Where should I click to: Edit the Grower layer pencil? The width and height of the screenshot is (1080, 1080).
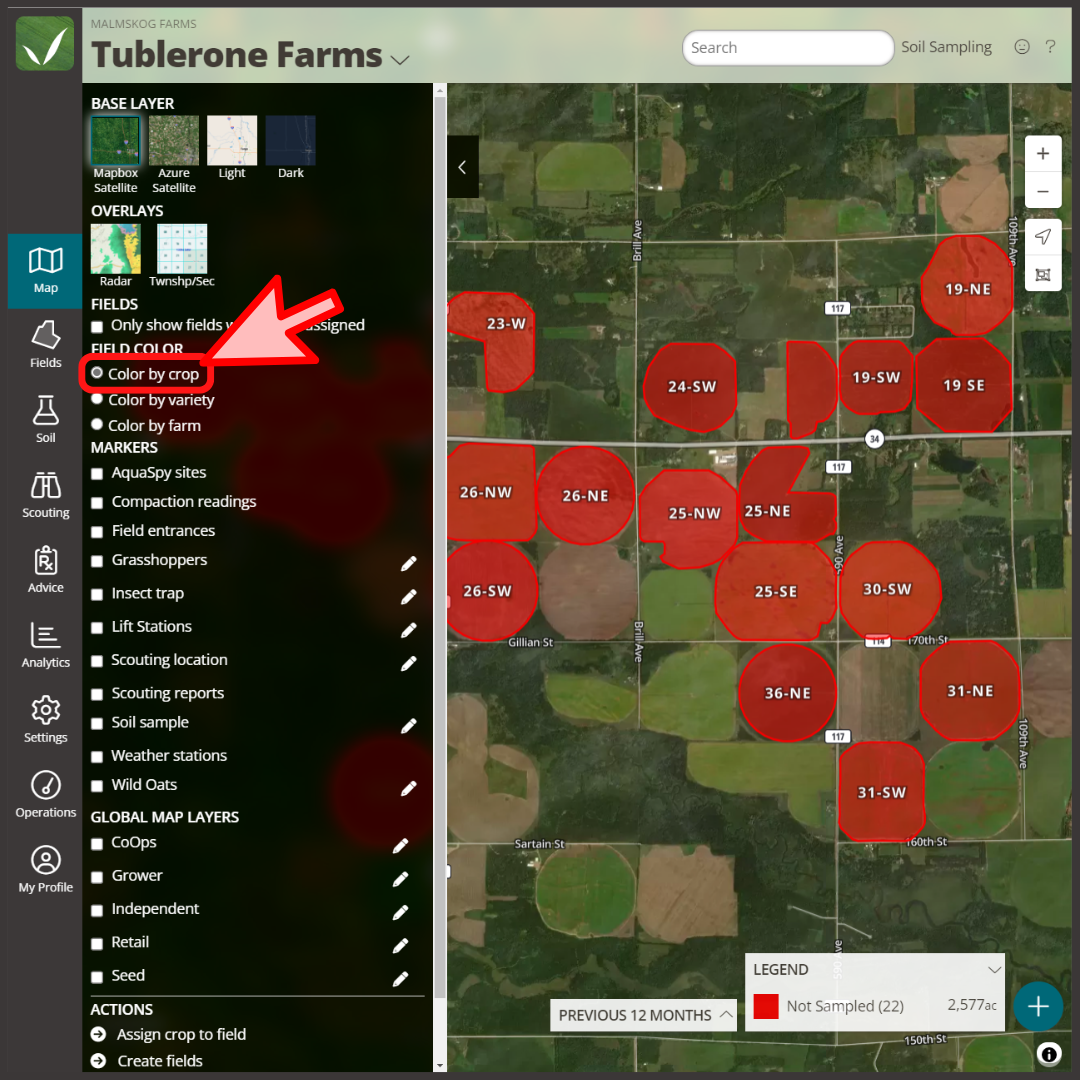click(400, 880)
